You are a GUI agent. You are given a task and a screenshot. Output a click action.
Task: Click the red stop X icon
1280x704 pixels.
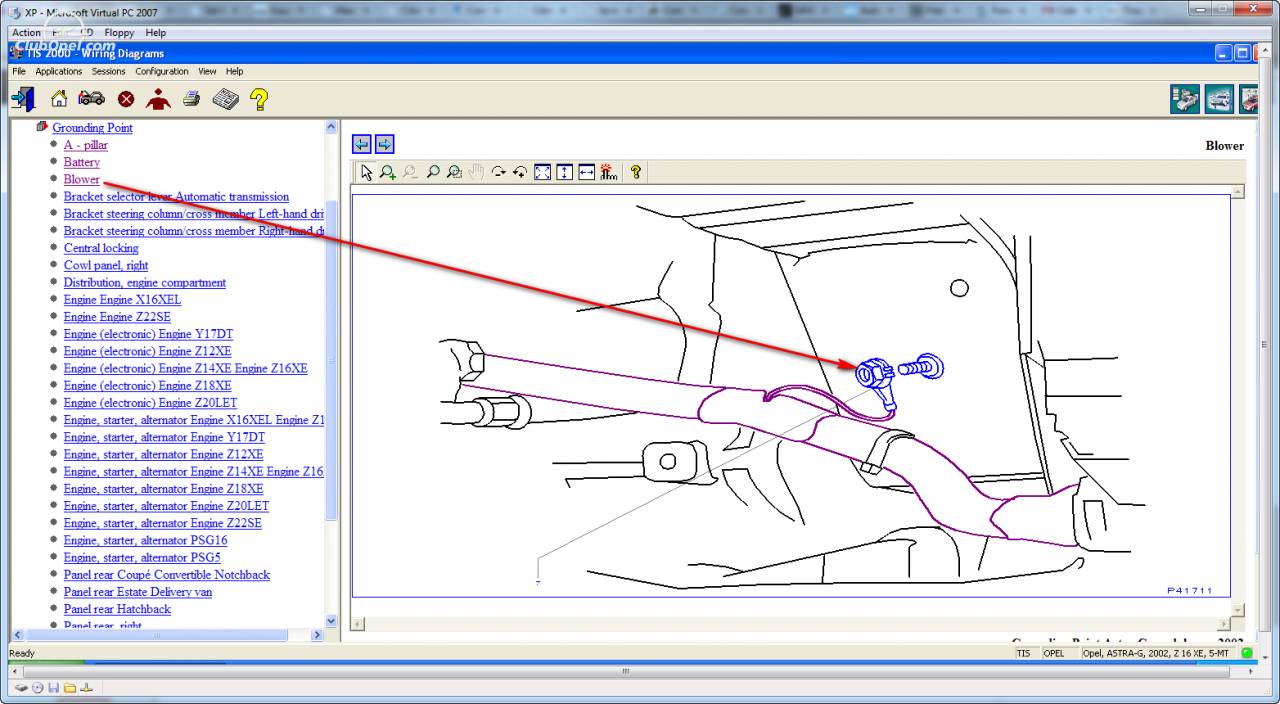126,99
